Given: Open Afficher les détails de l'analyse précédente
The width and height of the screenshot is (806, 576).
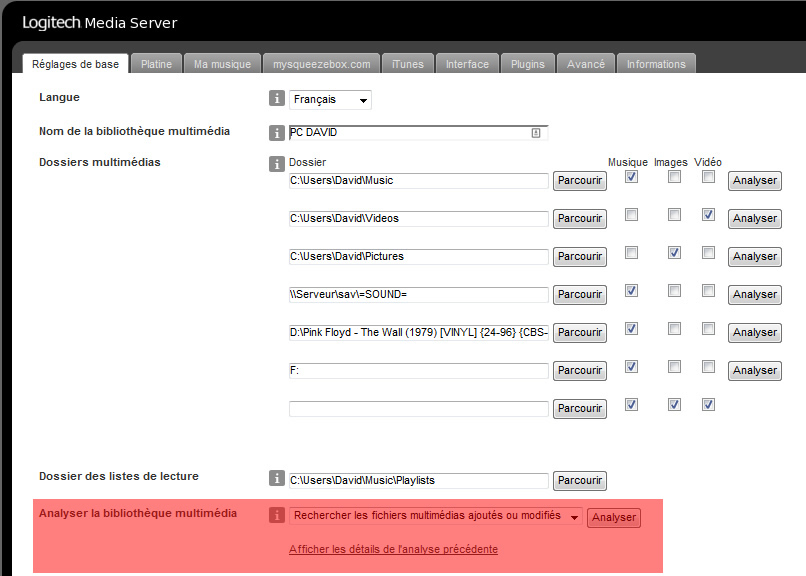Looking at the screenshot, I should 394,549.
